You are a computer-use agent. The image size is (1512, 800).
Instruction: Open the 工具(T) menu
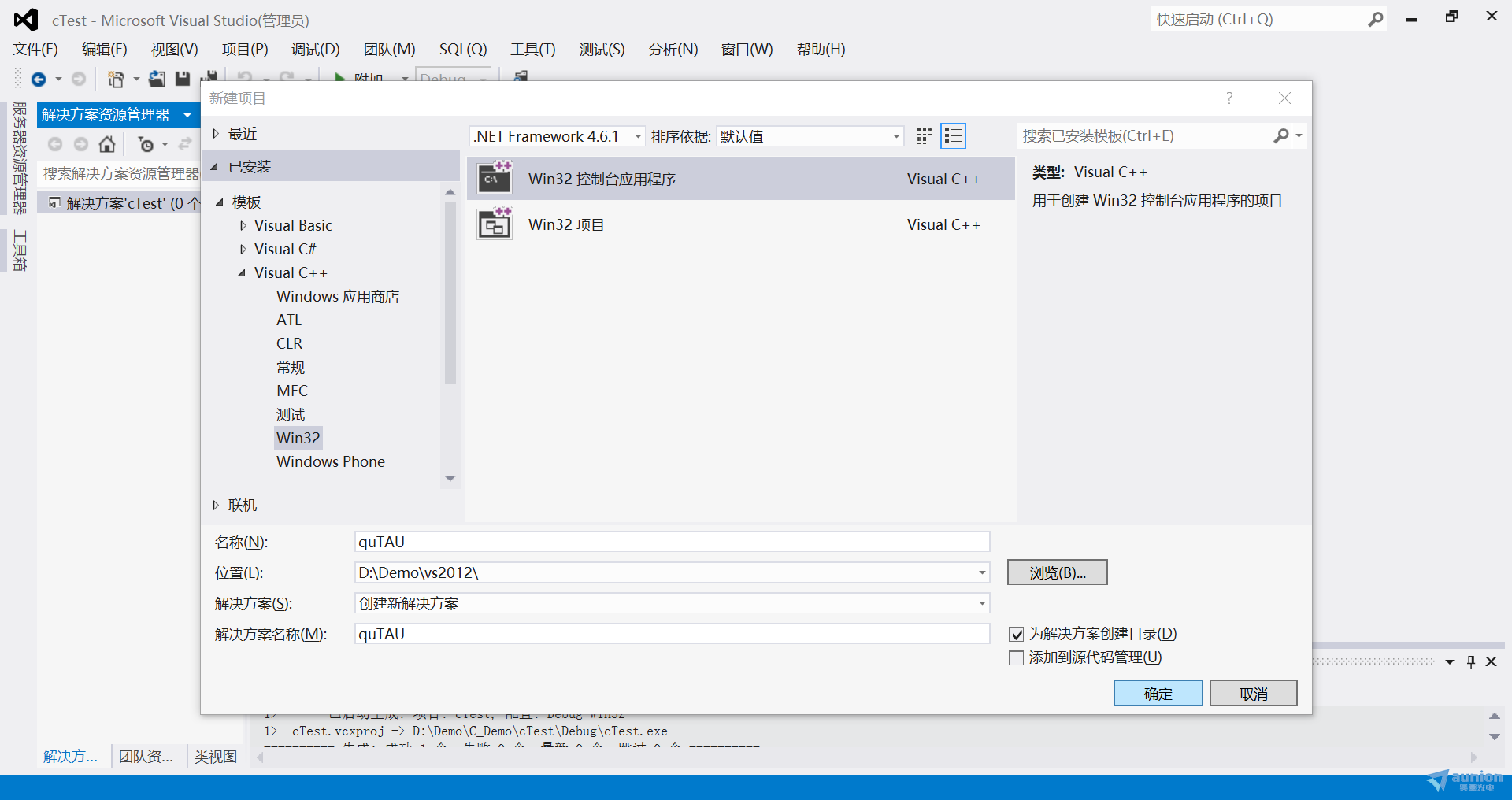(533, 50)
